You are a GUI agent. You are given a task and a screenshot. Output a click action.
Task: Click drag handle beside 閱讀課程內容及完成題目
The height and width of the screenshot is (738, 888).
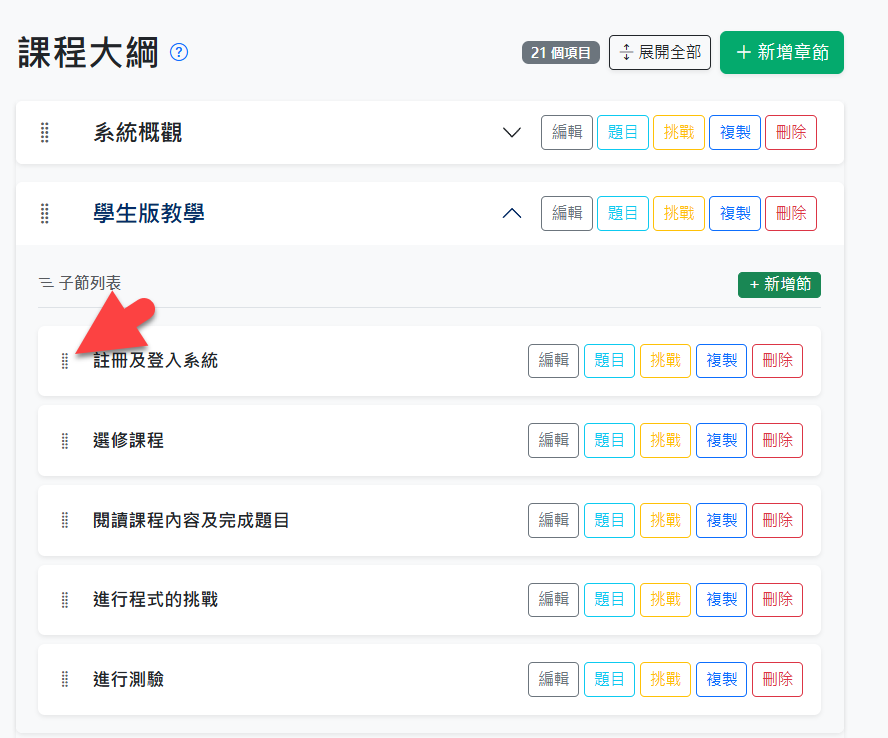[65, 520]
